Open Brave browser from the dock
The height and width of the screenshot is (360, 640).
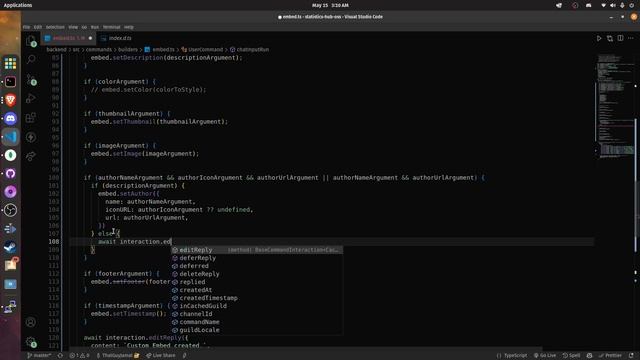[11, 100]
